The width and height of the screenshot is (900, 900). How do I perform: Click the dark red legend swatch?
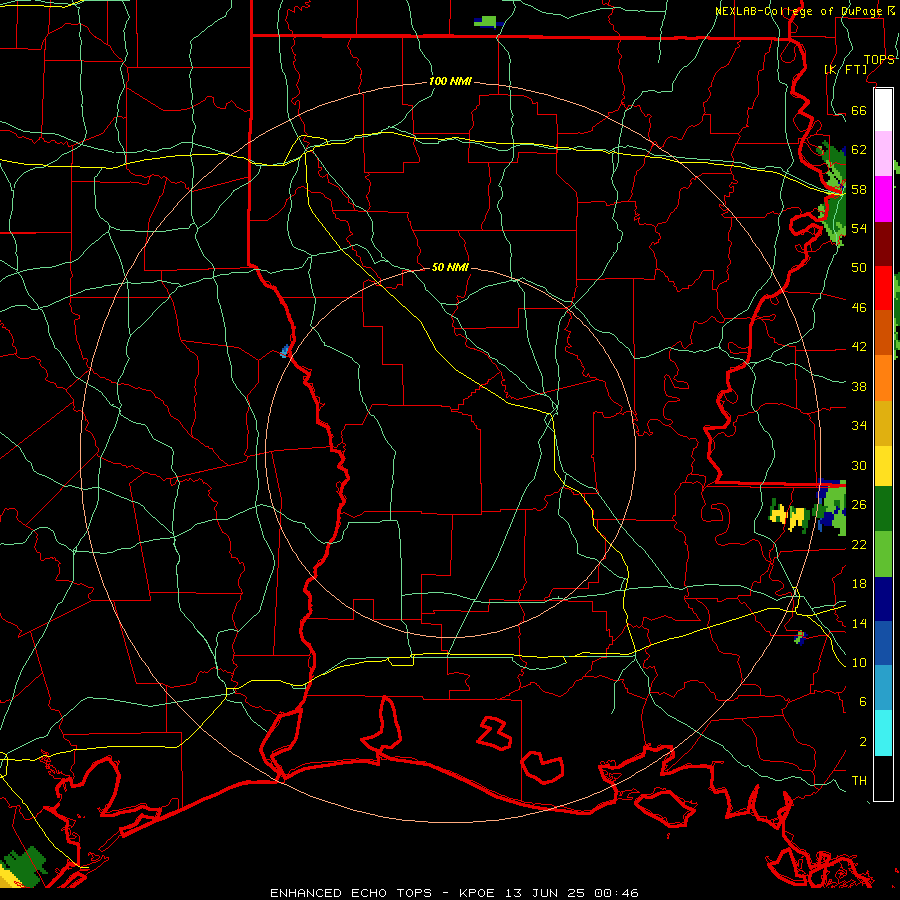point(883,243)
